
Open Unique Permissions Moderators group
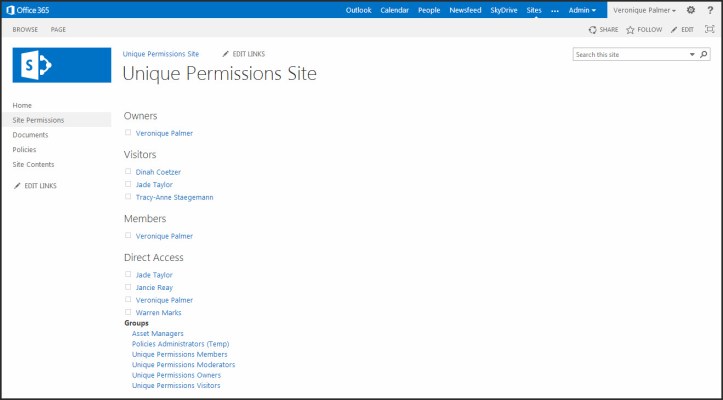[x=184, y=364]
